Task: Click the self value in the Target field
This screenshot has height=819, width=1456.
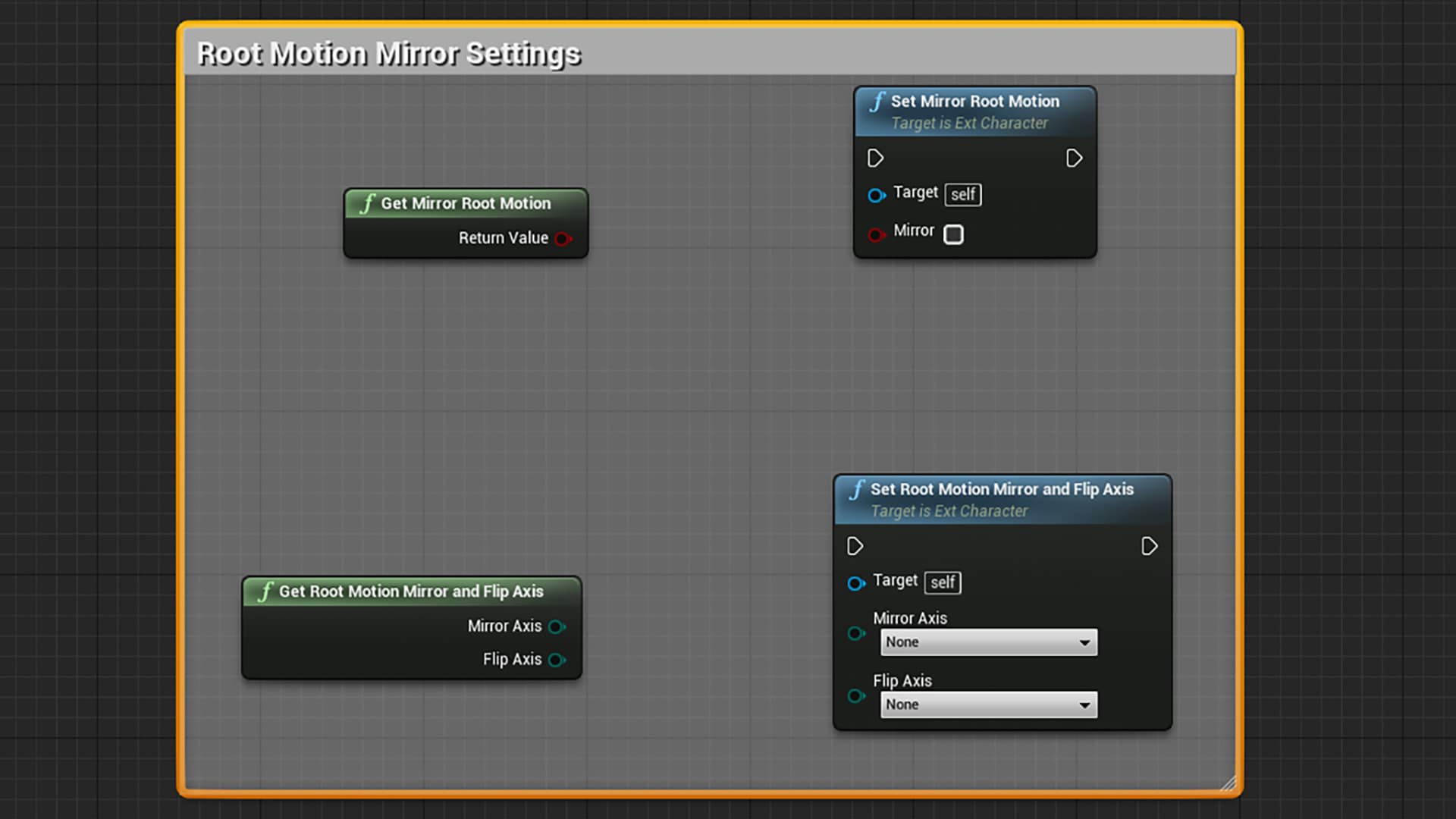Action: point(962,195)
